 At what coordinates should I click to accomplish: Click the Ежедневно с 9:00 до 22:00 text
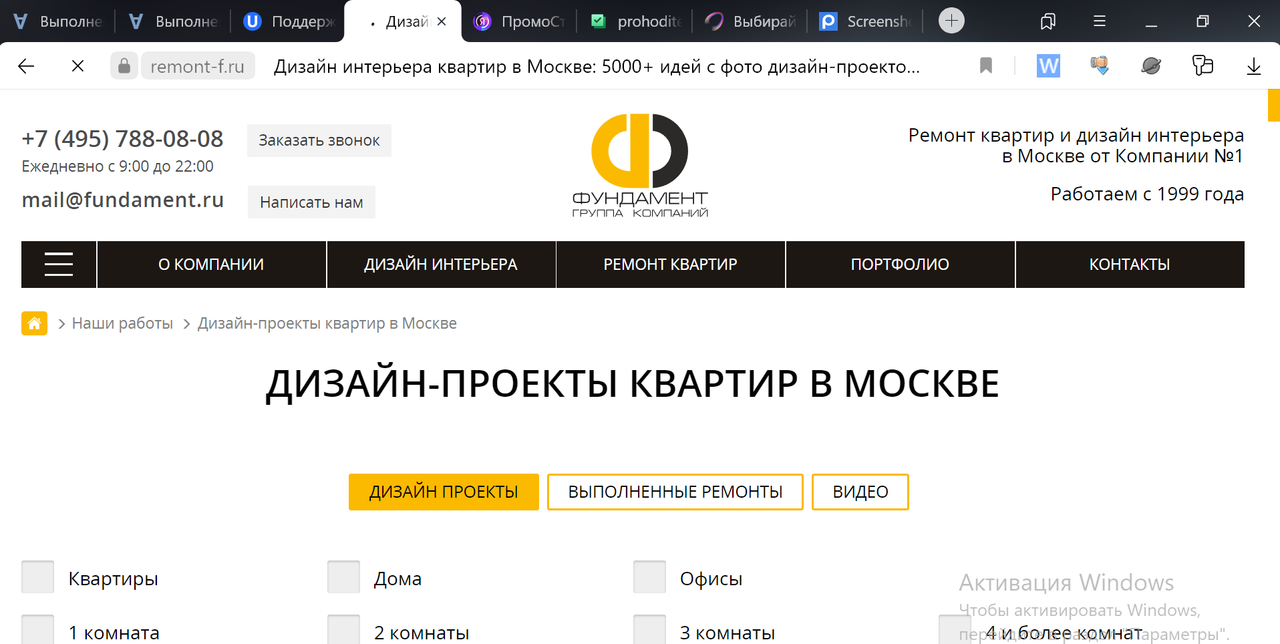[x=118, y=166]
